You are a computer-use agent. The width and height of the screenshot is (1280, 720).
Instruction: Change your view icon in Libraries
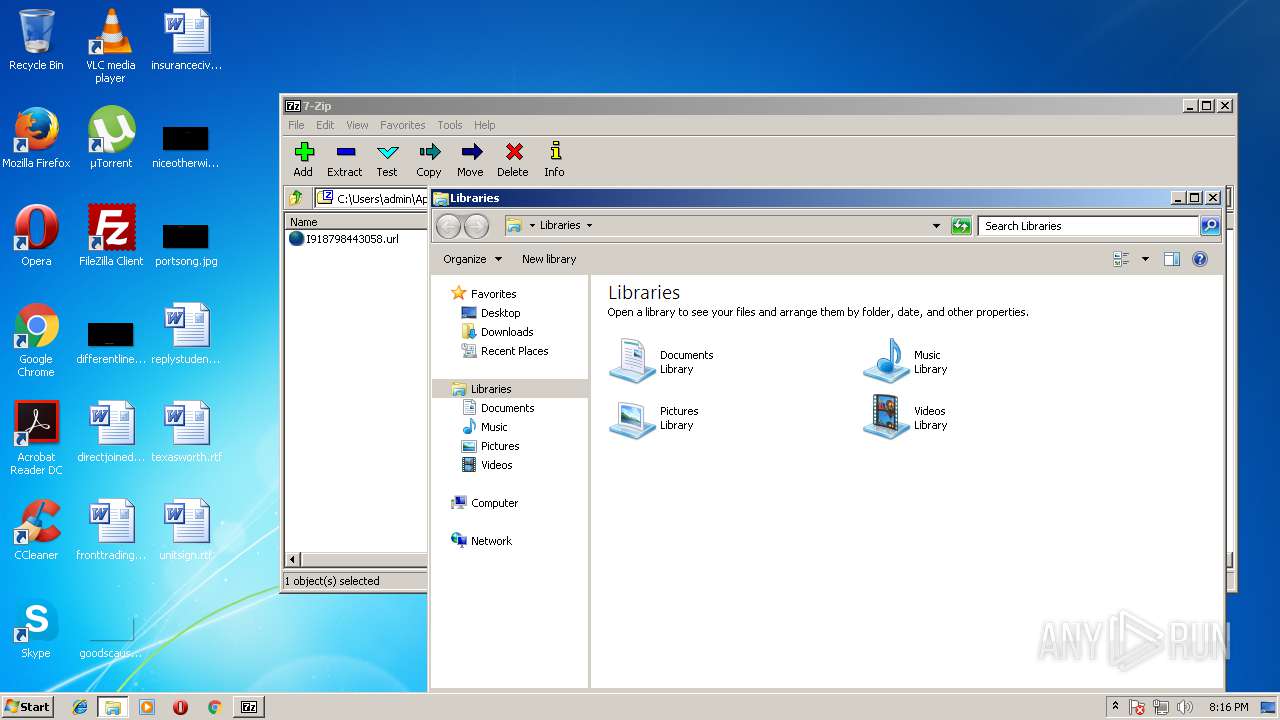click(x=1121, y=259)
